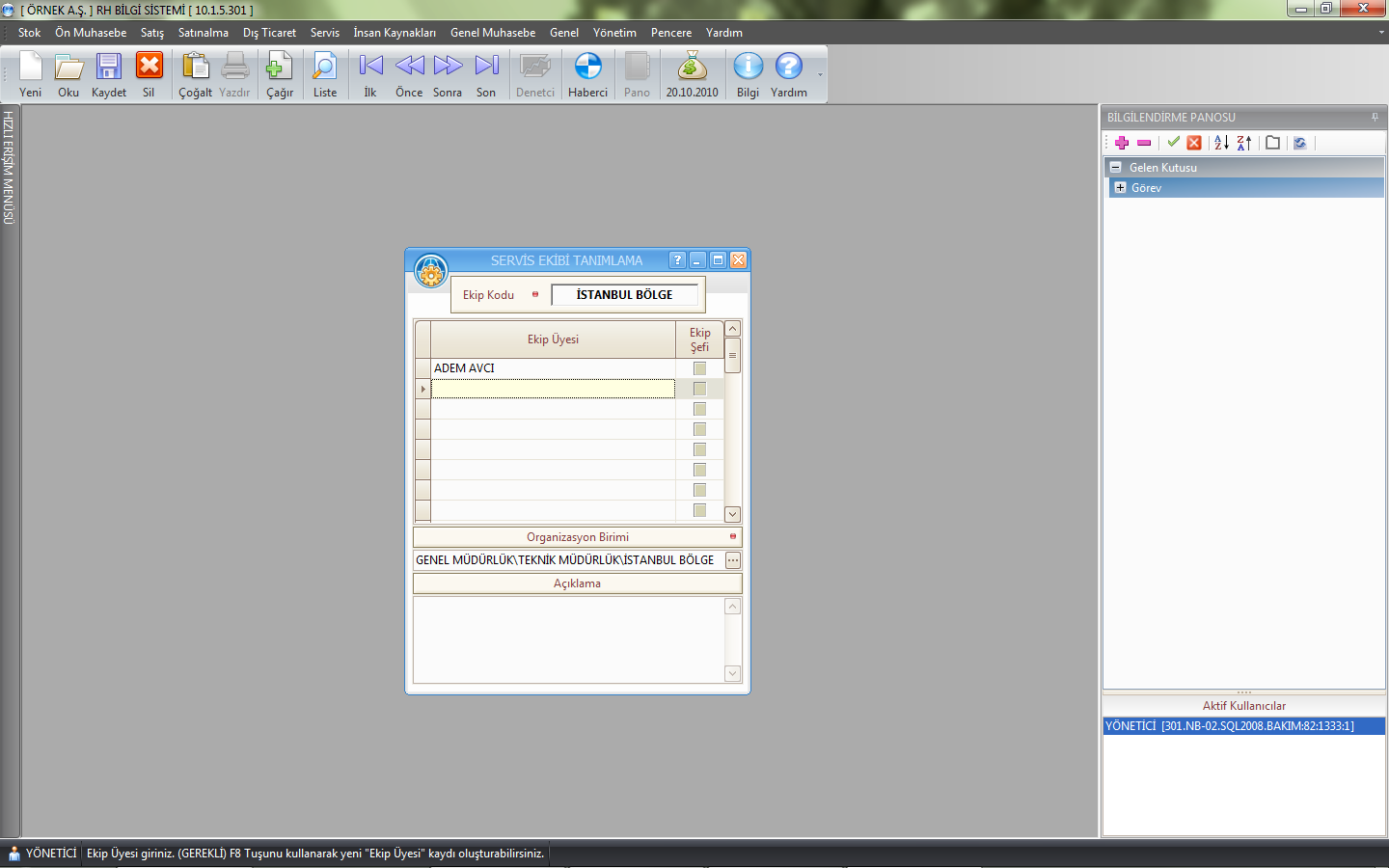The width and height of the screenshot is (1389, 868).
Task: Check Ekip Şefi box for ADEM AVCI
Action: point(699,368)
